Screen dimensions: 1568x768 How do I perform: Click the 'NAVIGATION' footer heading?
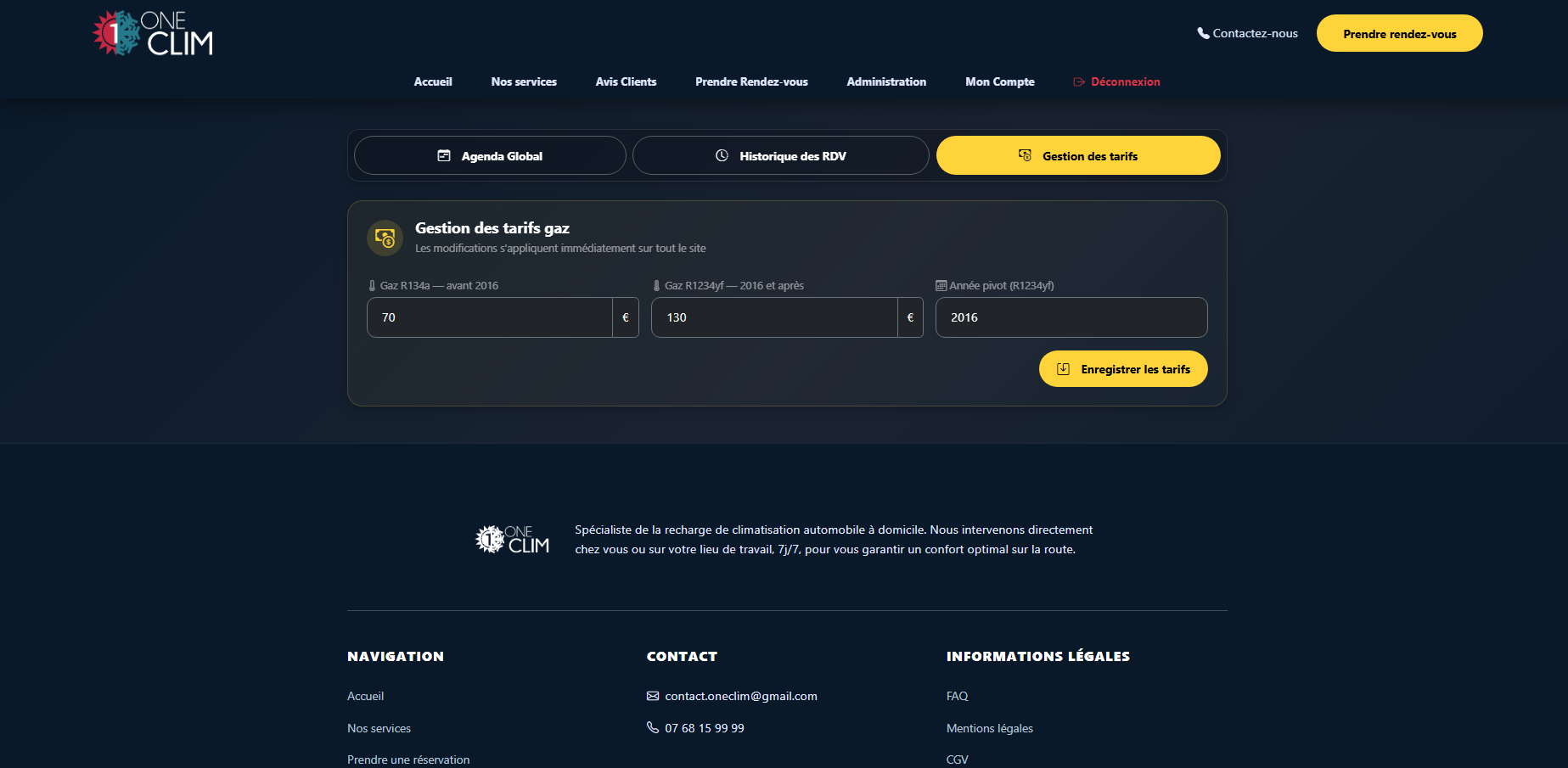click(x=396, y=656)
